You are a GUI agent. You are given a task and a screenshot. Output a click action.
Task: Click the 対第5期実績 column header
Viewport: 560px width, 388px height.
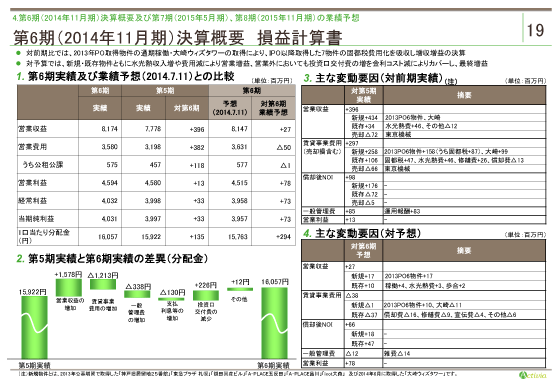[364, 95]
